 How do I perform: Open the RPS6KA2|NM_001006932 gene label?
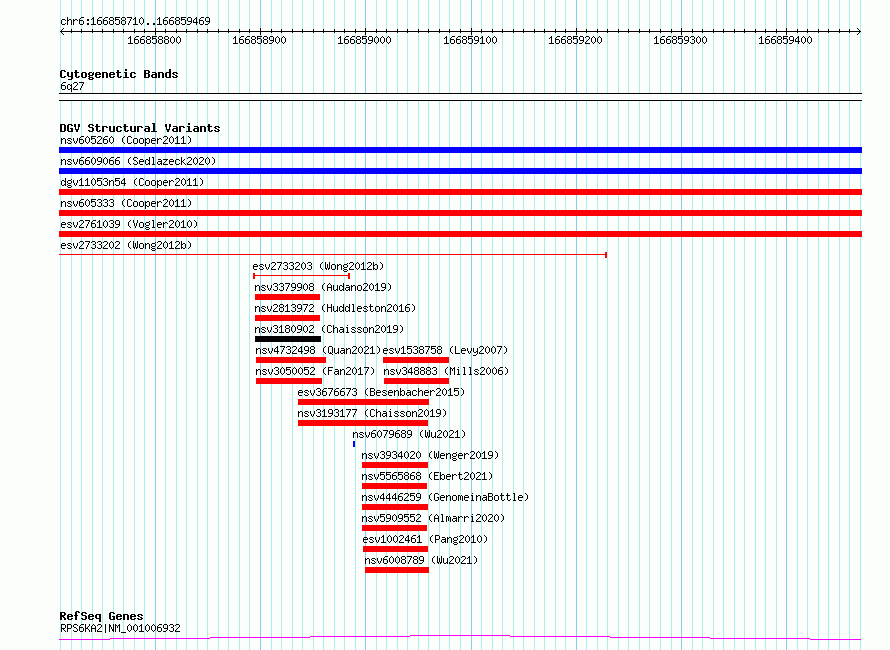coord(120,628)
